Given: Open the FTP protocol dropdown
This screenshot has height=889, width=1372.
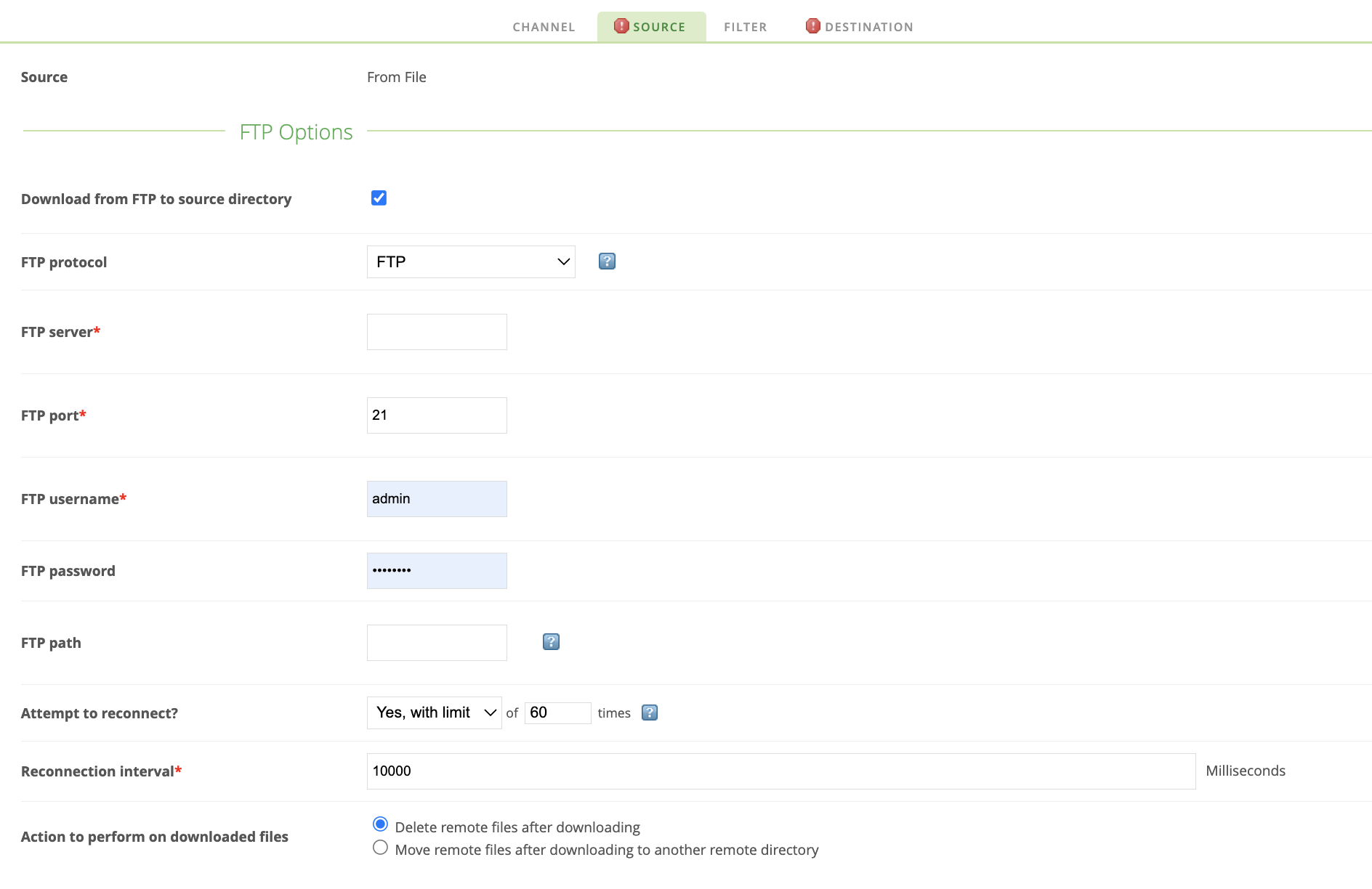Looking at the screenshot, I should (471, 261).
